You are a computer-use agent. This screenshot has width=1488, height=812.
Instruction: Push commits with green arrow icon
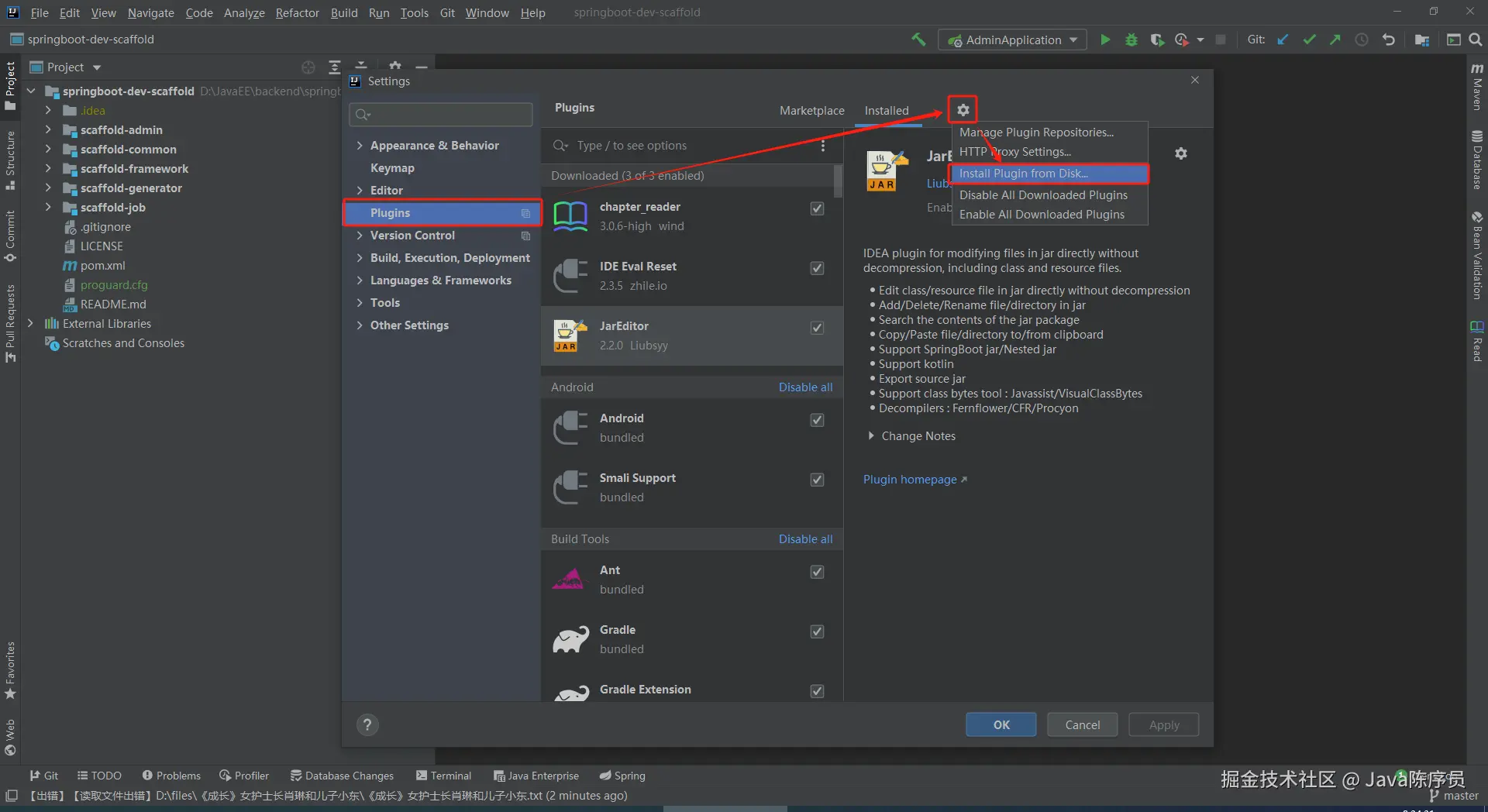click(1335, 40)
